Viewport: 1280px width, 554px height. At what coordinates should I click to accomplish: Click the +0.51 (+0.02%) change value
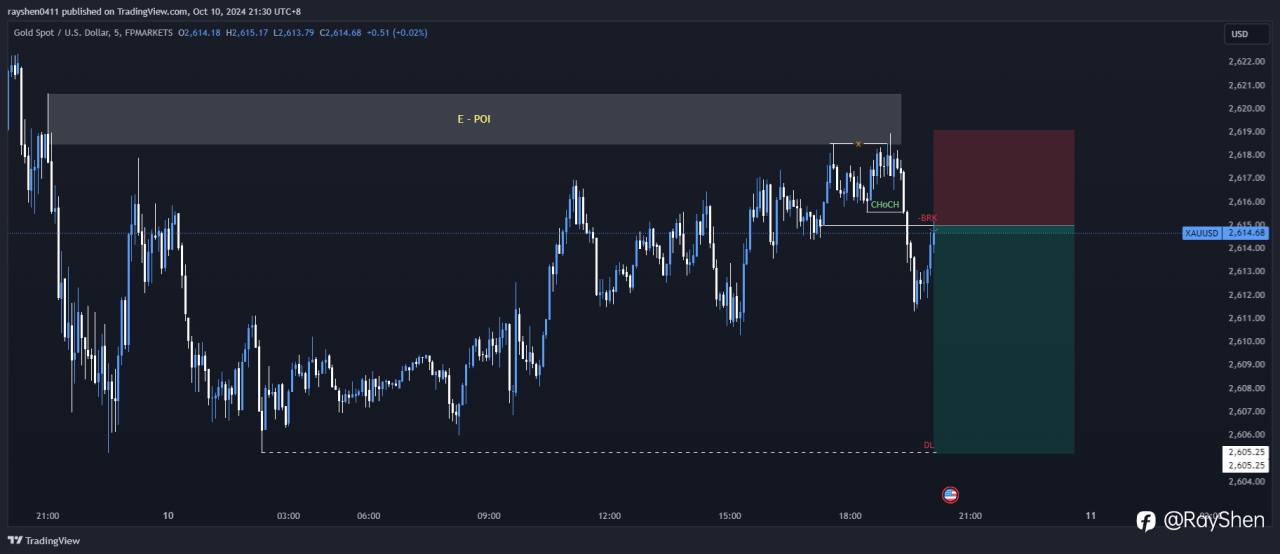[397, 33]
